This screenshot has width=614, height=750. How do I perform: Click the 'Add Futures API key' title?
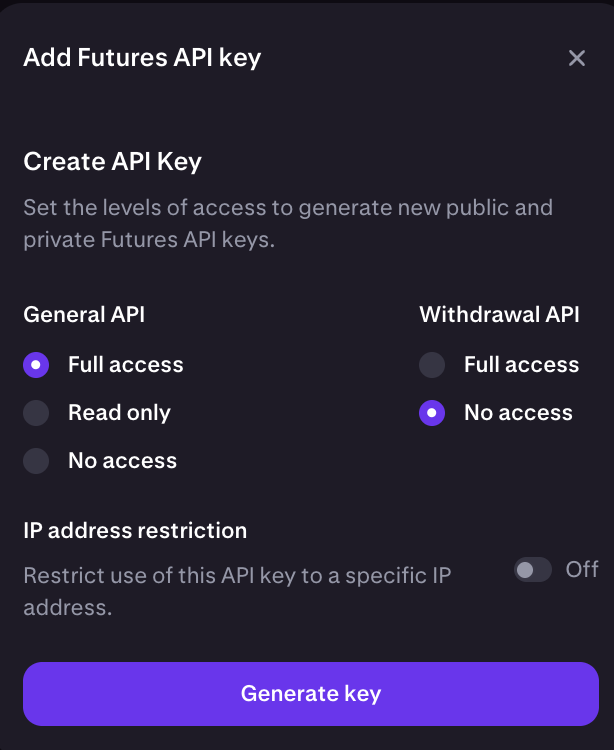[x=142, y=58]
